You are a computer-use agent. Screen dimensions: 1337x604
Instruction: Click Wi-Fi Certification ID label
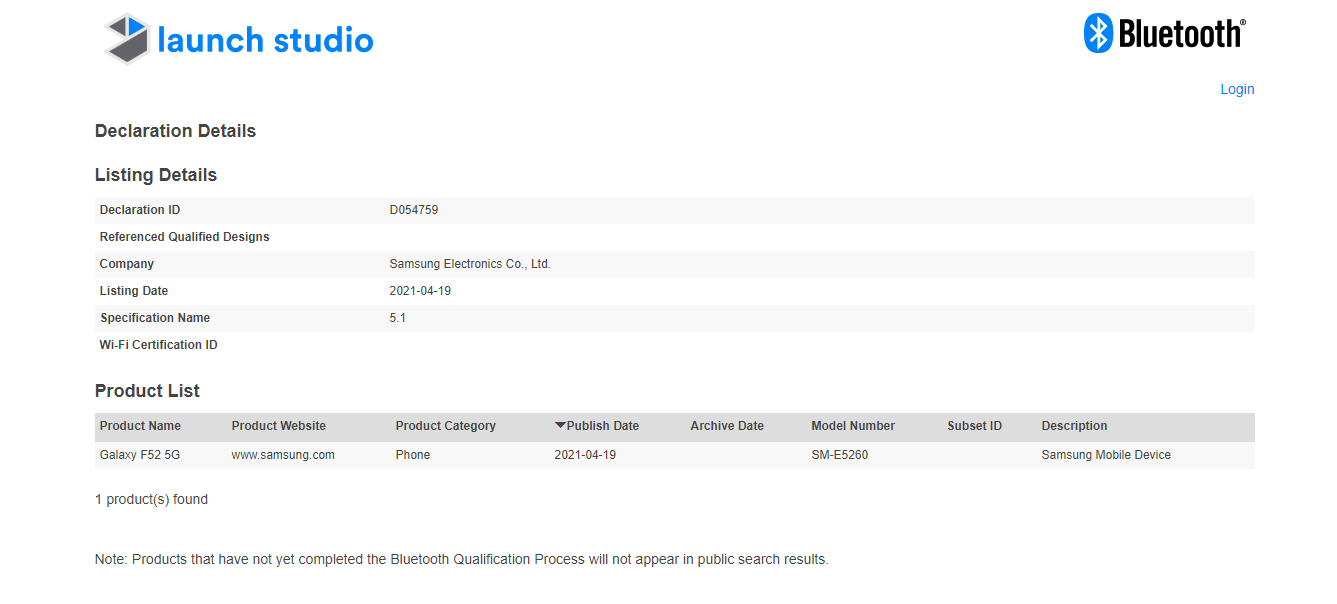pyautogui.click(x=159, y=345)
